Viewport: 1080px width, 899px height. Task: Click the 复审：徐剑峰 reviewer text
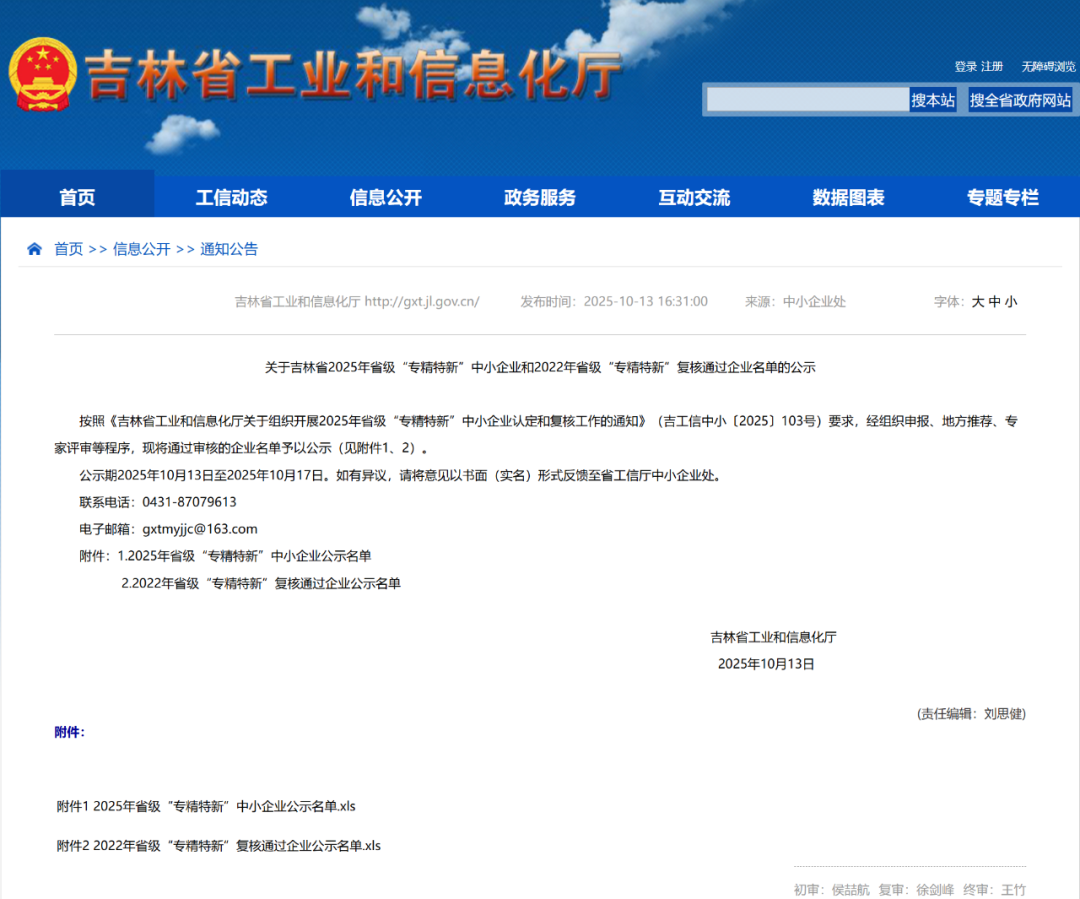pyautogui.click(x=916, y=890)
